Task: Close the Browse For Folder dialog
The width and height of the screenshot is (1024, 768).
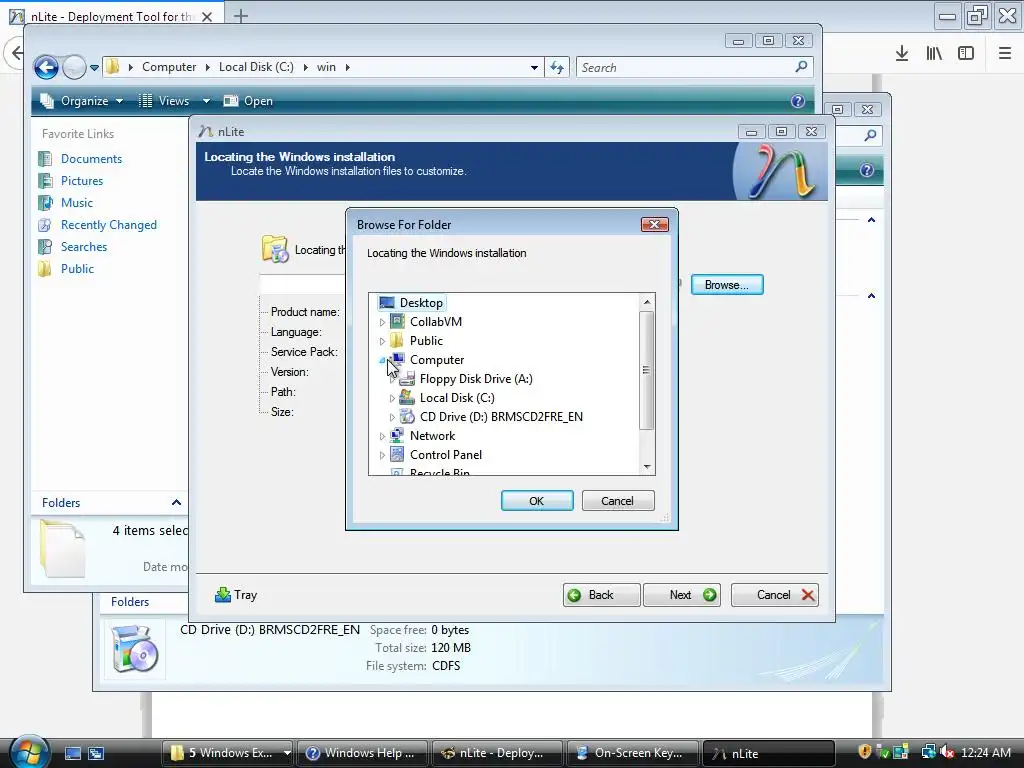Action: tap(654, 225)
